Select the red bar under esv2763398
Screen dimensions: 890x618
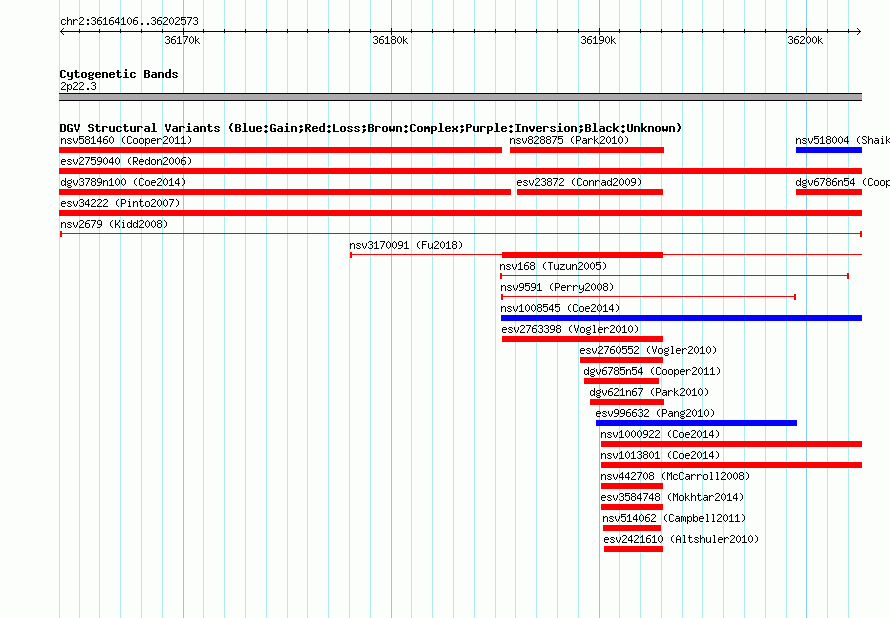(582, 339)
